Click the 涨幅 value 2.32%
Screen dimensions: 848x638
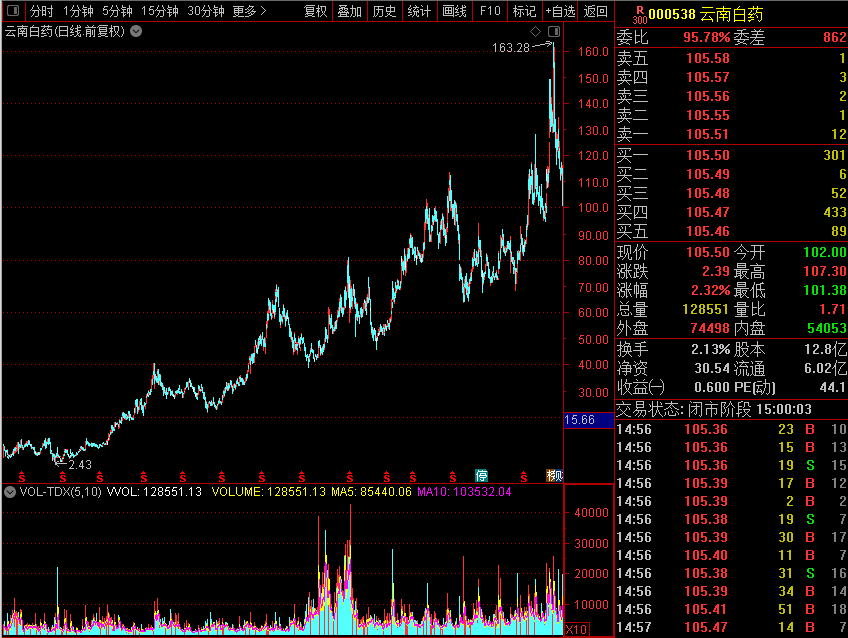(710, 290)
